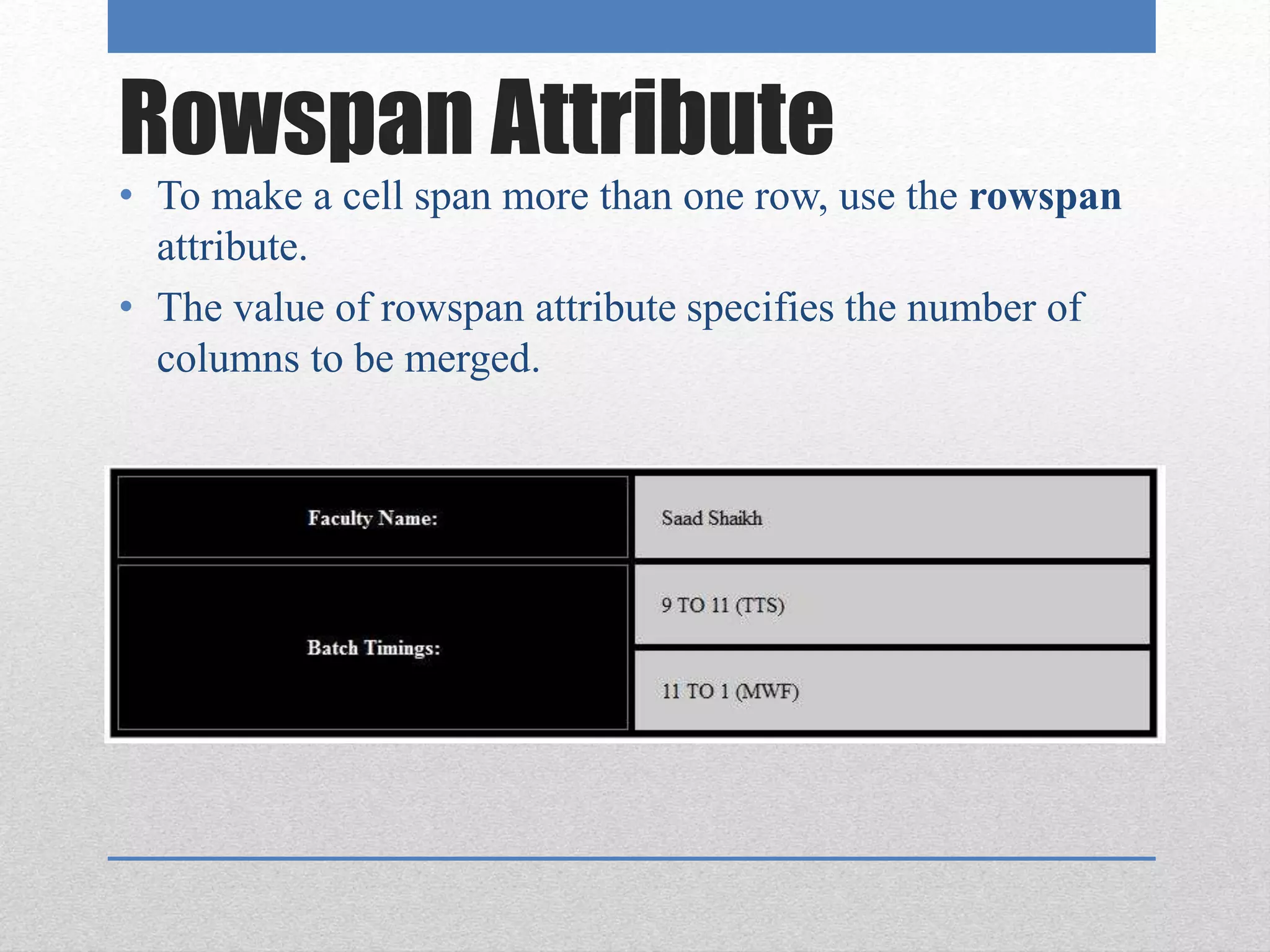Click the 'columns to be merged.' text line
This screenshot has width=1270, height=952.
(x=349, y=358)
